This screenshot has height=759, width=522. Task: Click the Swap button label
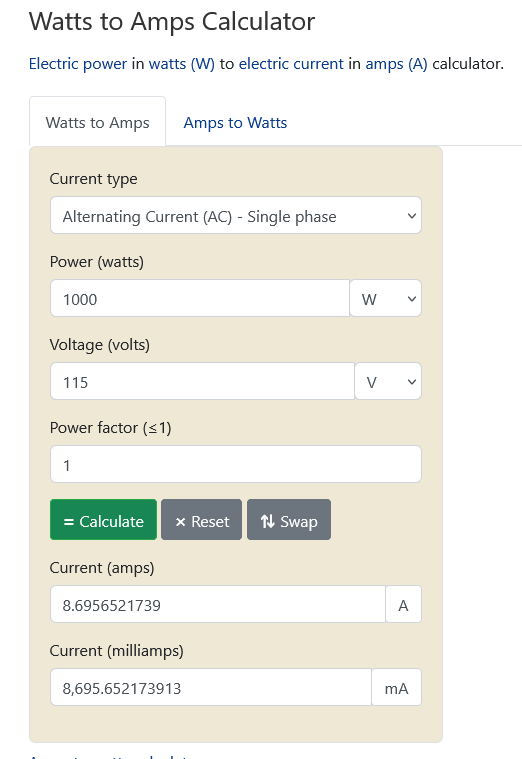point(299,522)
